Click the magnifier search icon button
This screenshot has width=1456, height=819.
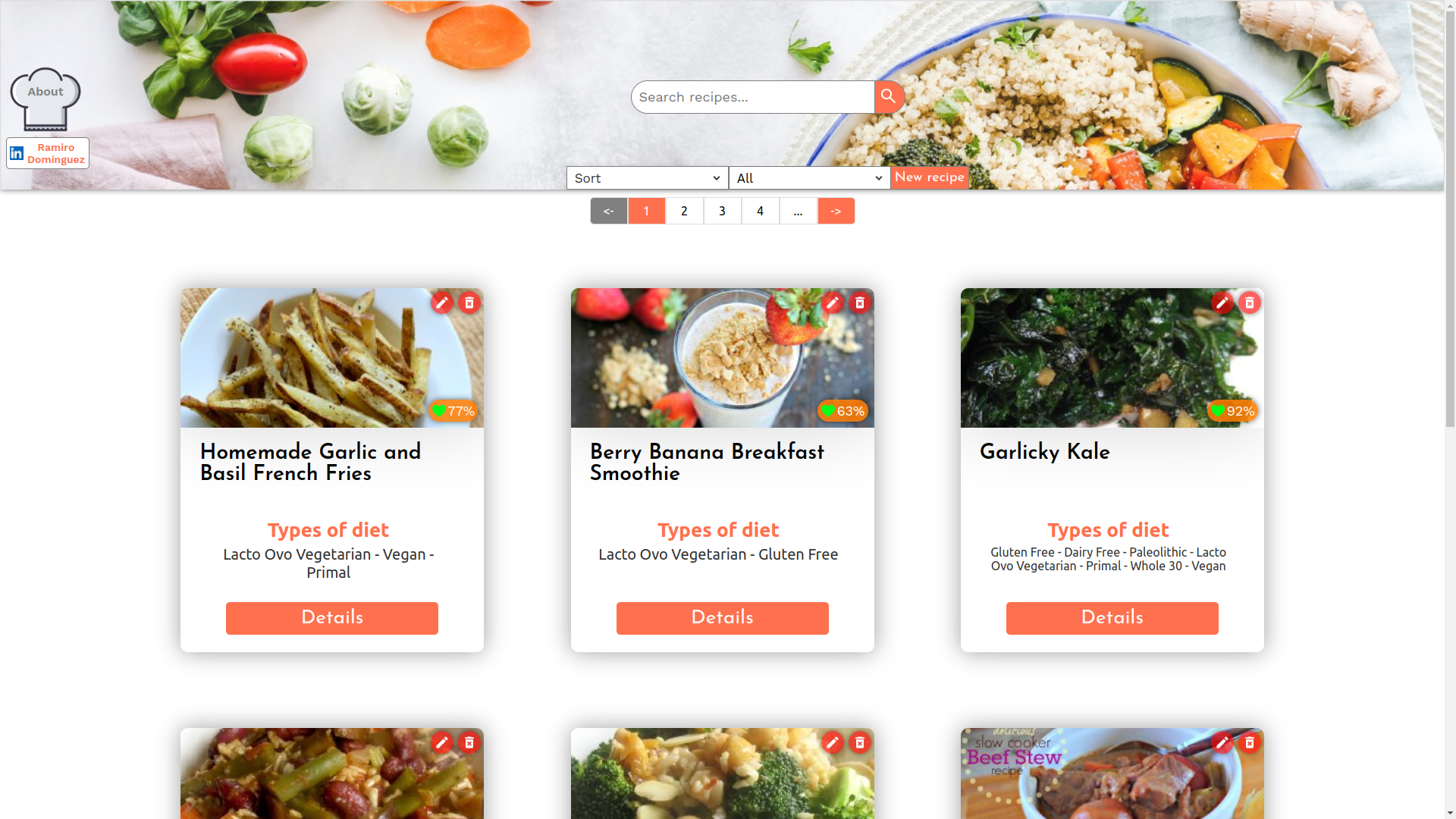[889, 97]
